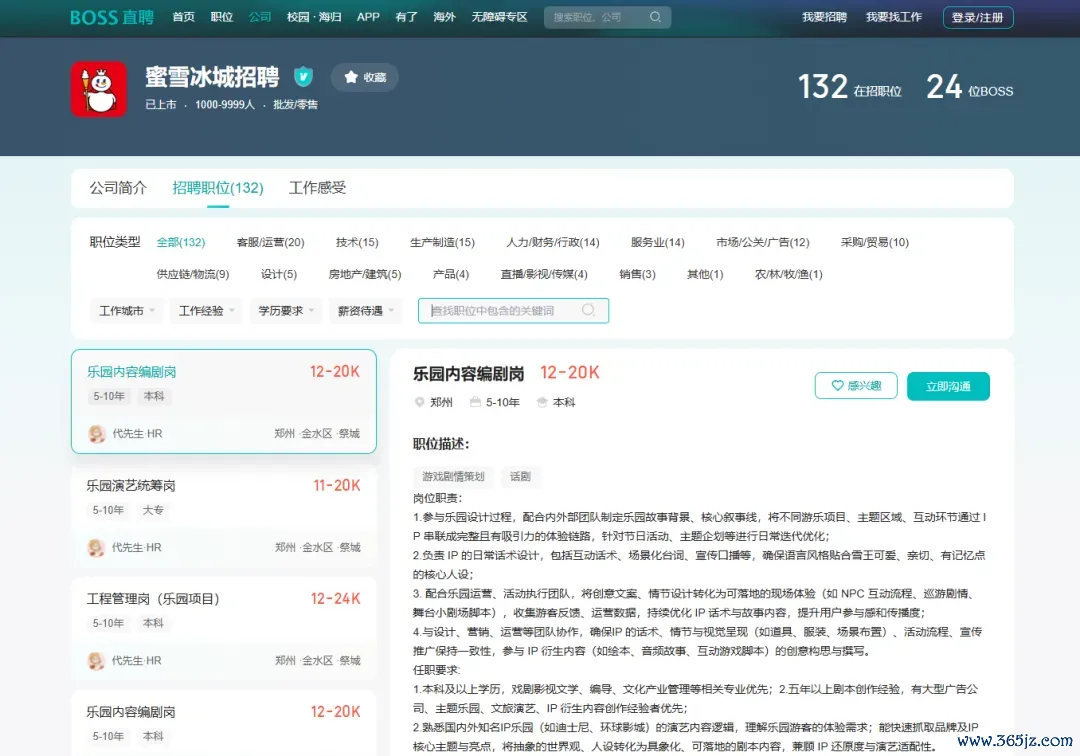Click the 收藏 star button
This screenshot has height=756, width=1080.
(365, 77)
